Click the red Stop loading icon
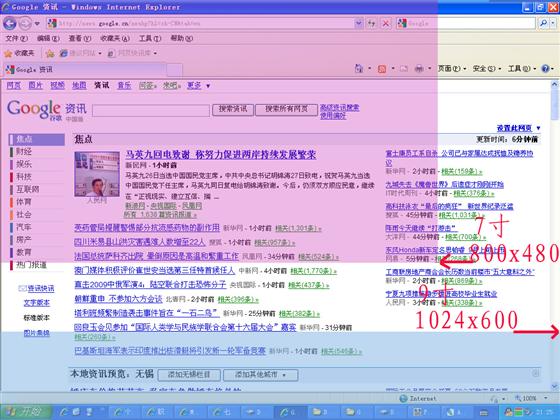The image size is (560, 420). [x=386, y=24]
